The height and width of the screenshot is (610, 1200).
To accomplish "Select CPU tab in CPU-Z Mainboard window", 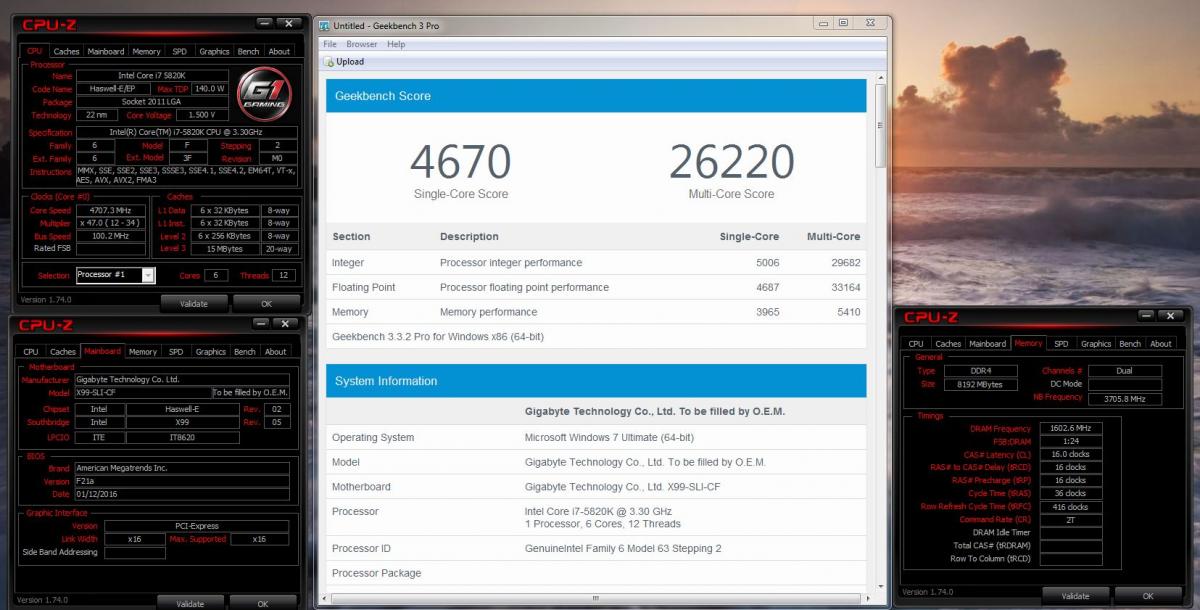I will [31, 351].
